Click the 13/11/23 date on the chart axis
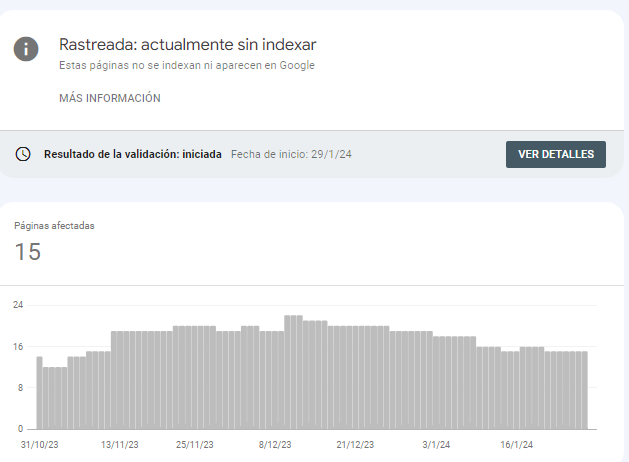Image resolution: width=629 pixels, height=462 pixels. (120, 445)
